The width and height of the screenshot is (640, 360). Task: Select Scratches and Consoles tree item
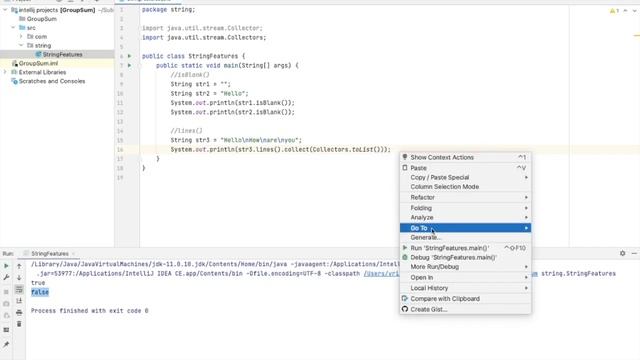coord(52,81)
